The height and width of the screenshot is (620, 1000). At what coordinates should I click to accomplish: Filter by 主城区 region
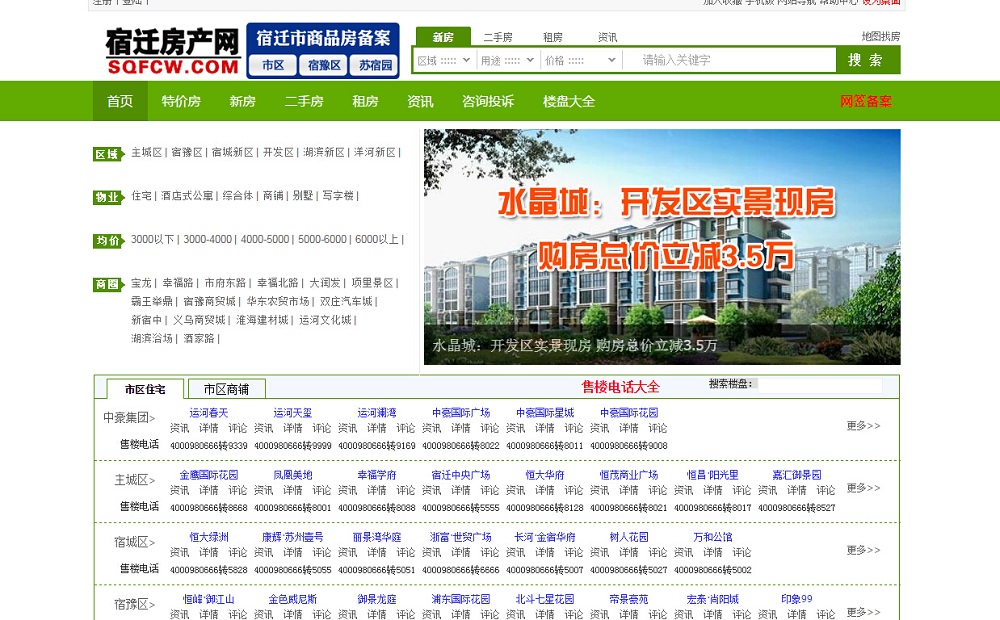[x=147, y=152]
